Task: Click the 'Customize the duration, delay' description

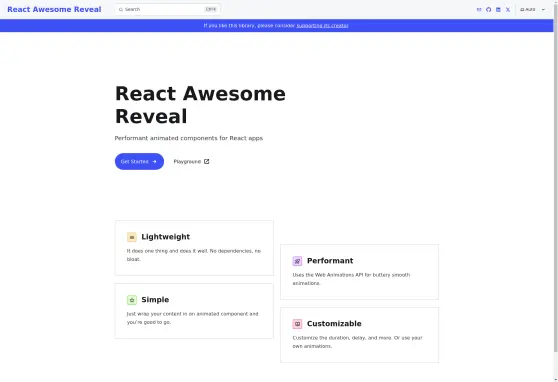Action: click(357, 342)
